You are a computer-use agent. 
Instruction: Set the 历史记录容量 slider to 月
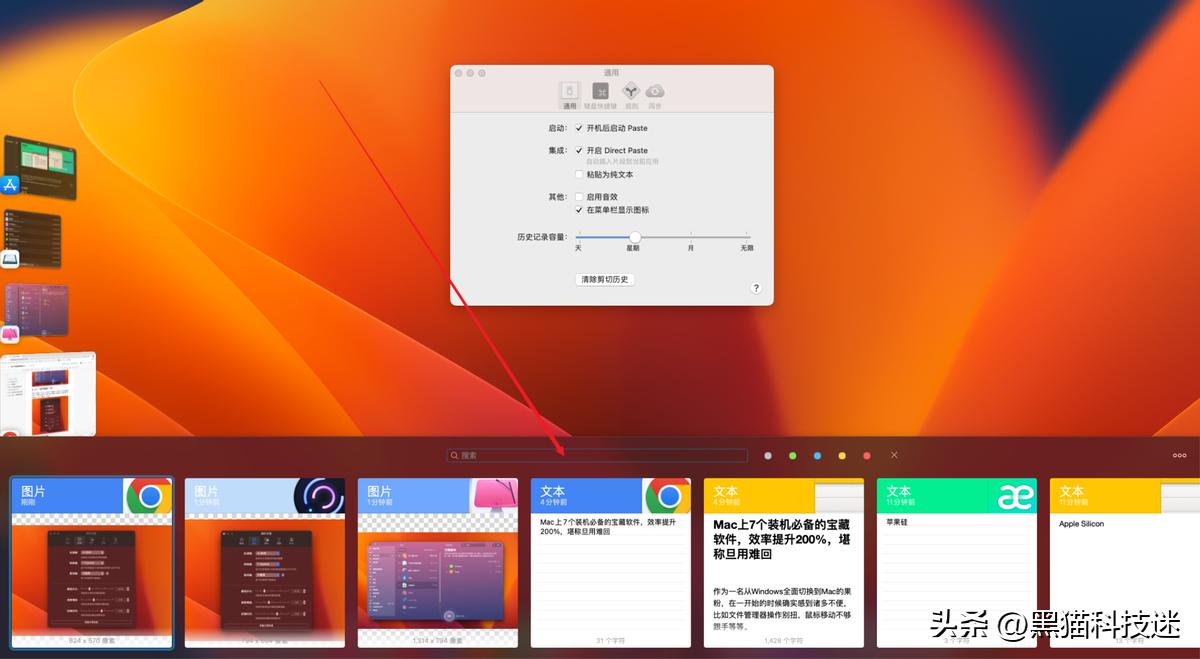click(x=689, y=236)
